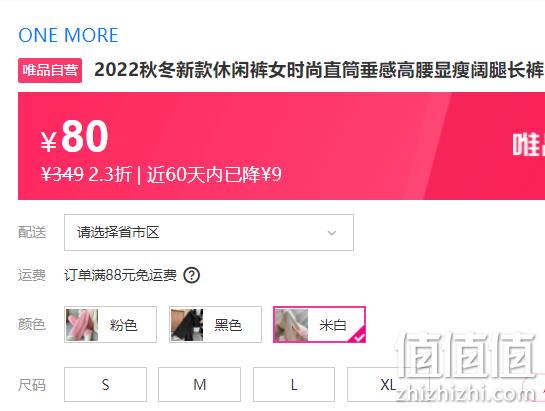This screenshot has height=411, width=545.
Task: Click the checkmark on selected 米白 option
Action: pos(359,337)
